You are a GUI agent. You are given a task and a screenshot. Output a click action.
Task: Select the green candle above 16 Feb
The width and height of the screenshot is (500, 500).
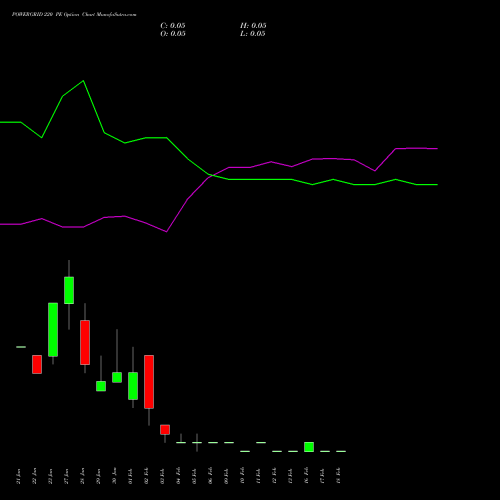coord(309,447)
